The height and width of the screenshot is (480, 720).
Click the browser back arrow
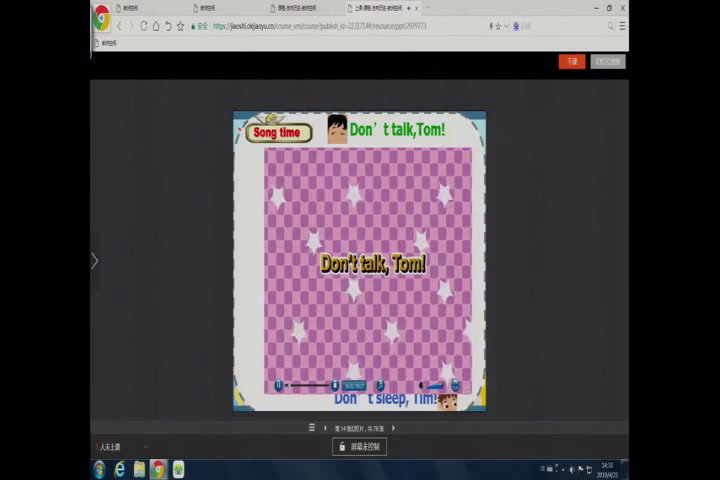point(119,26)
